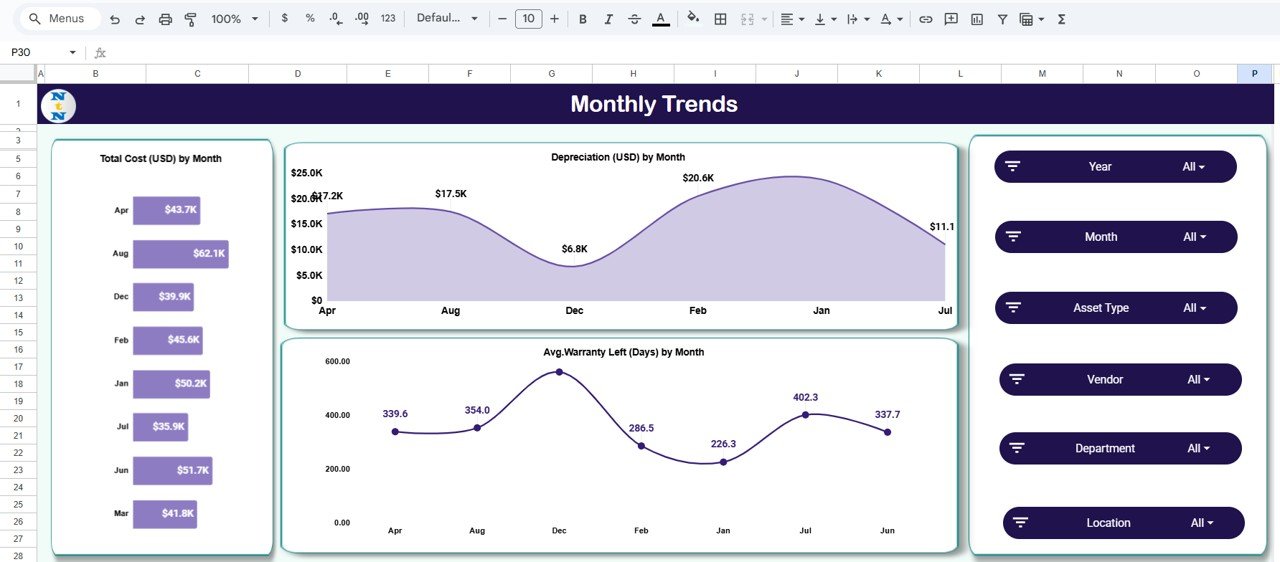Viewport: 1280px width, 562px height.
Task: Click the Format as currency button
Action: [x=285, y=19]
